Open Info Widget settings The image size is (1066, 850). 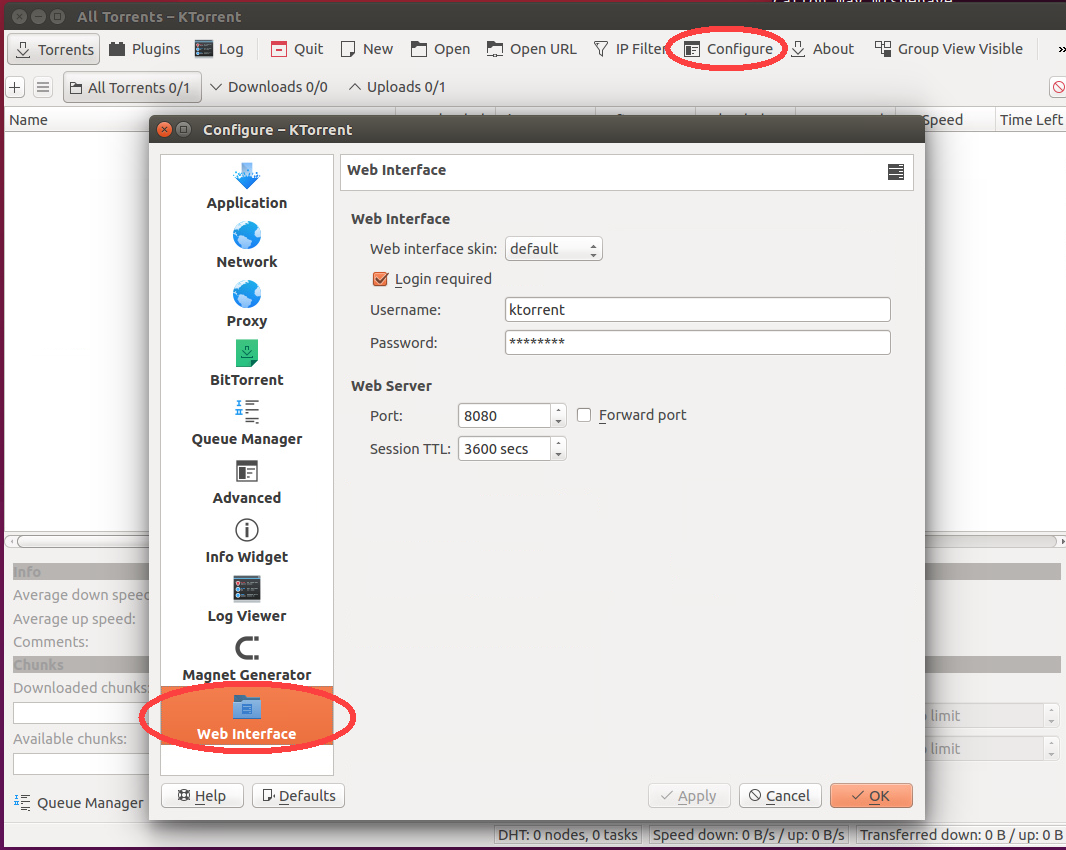[246, 541]
